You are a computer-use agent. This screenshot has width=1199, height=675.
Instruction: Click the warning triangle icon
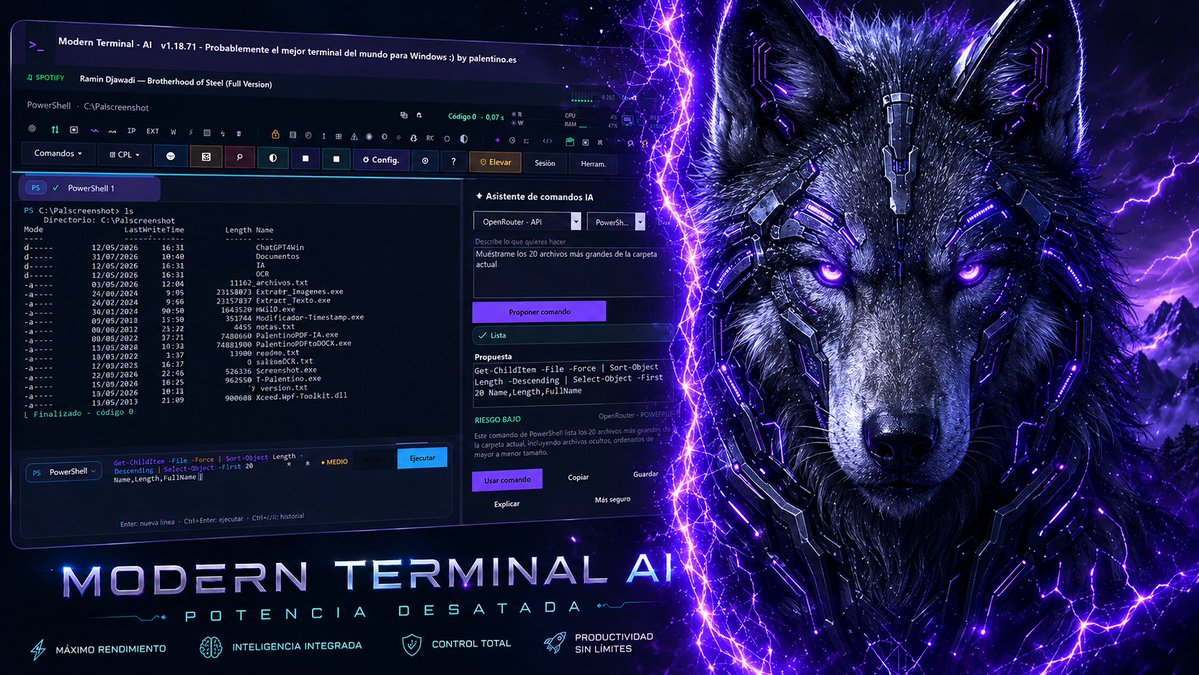354,137
